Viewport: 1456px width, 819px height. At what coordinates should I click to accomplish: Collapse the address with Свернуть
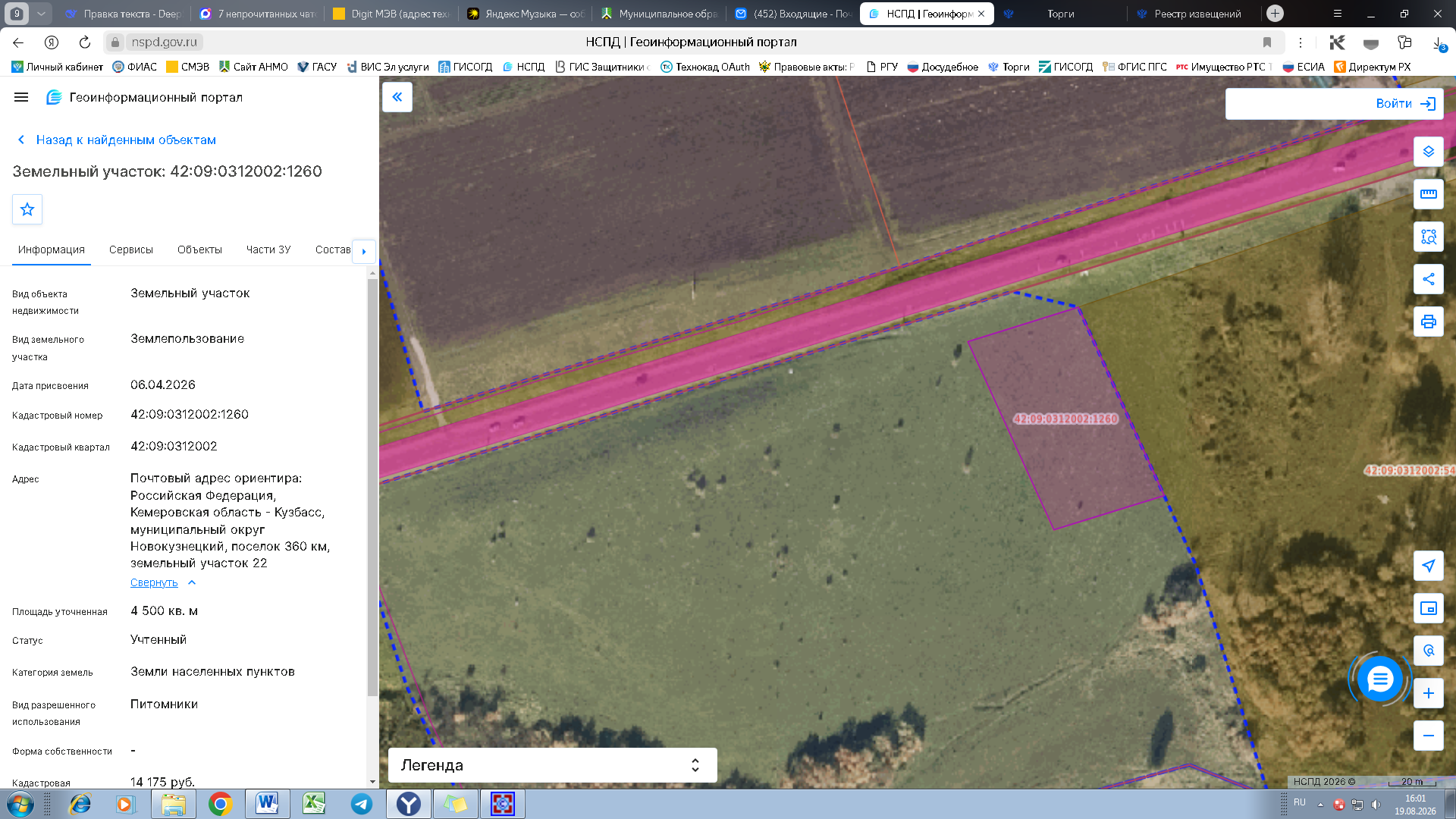(162, 582)
